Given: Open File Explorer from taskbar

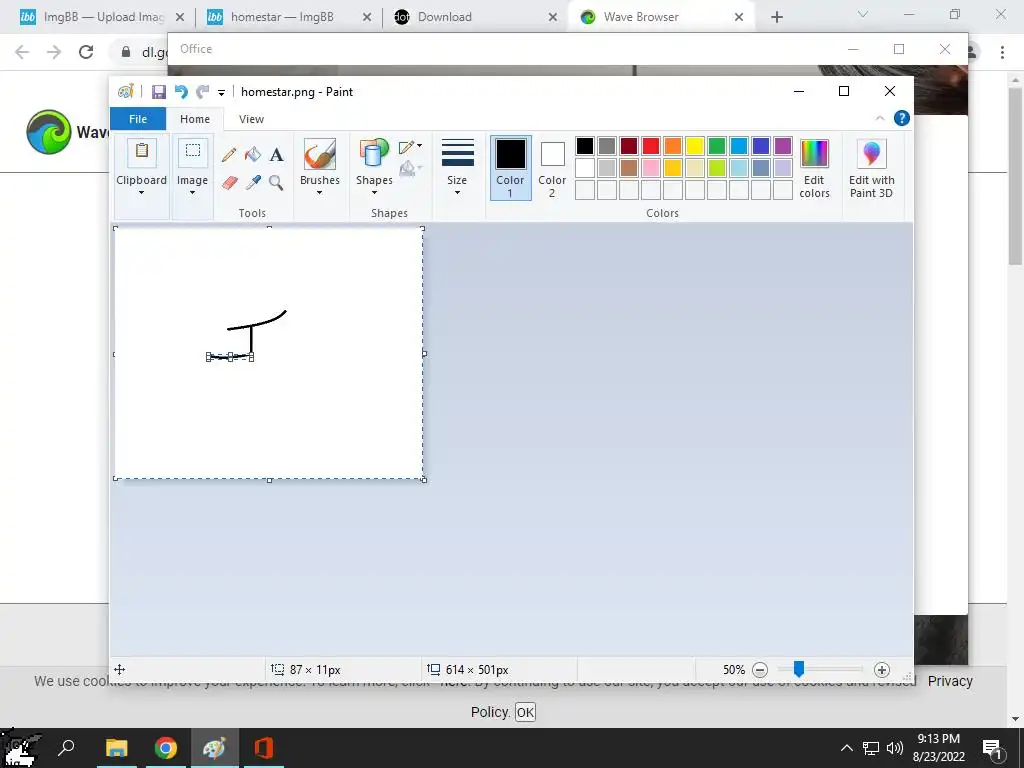Looking at the screenshot, I should coord(117,748).
